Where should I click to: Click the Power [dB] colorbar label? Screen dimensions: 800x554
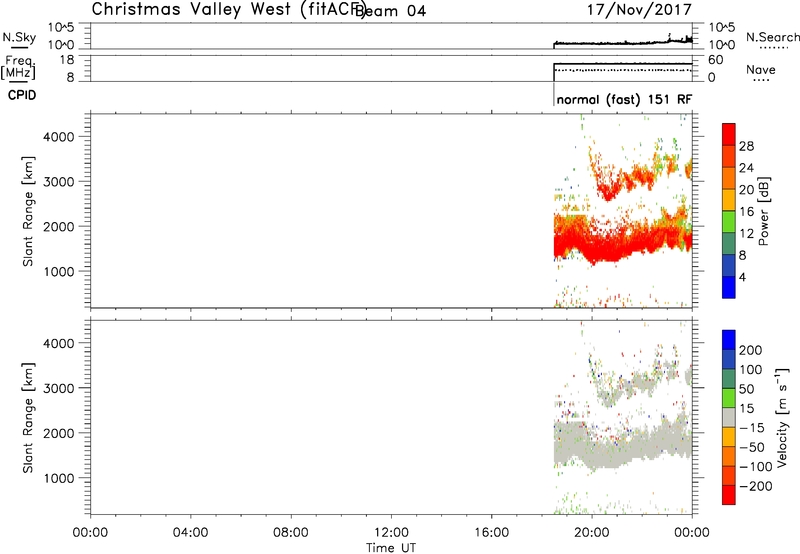coord(763,211)
